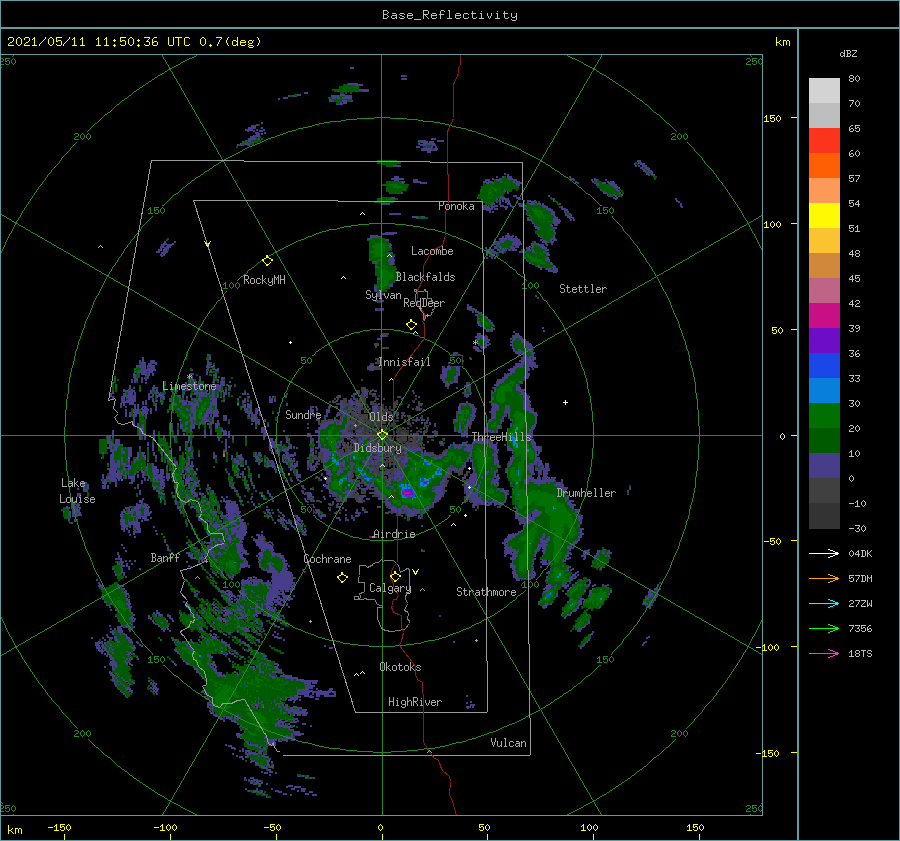The width and height of the screenshot is (900, 841).
Task: Click the yellow diamond marker near Cochrane
Action: [x=342, y=578]
